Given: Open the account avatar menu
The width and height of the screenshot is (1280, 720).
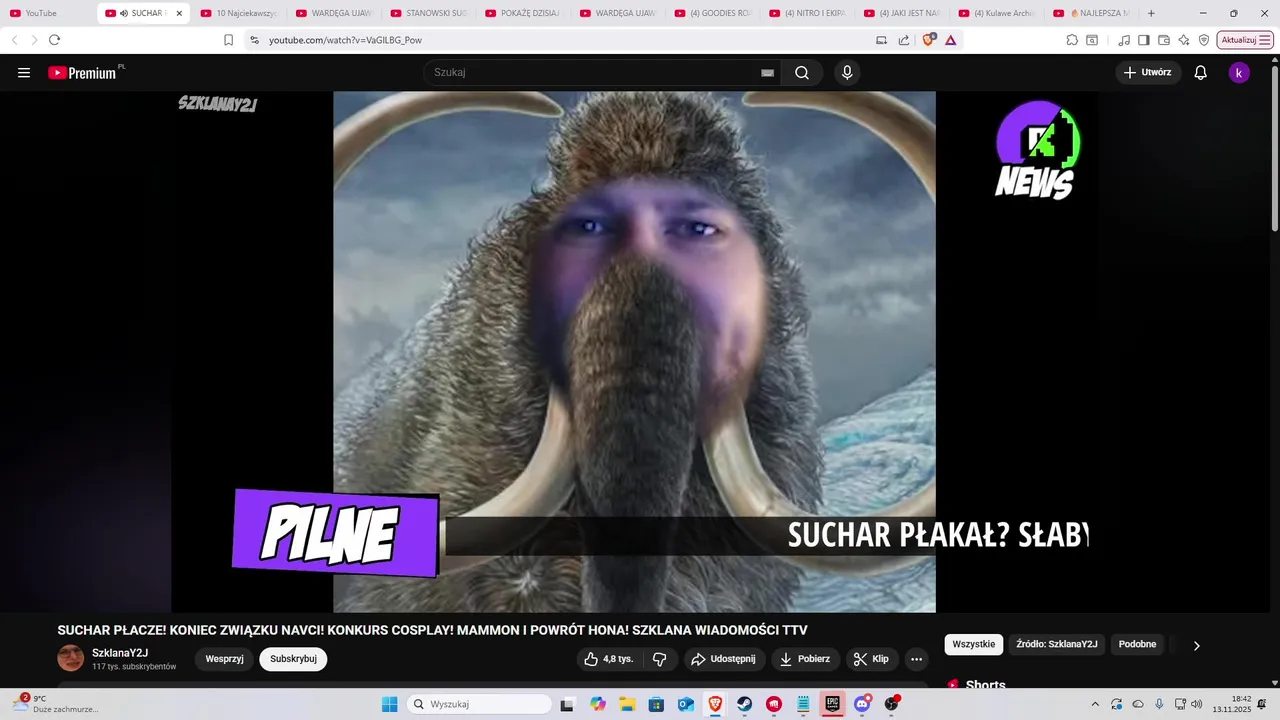Looking at the screenshot, I should point(1239,73).
